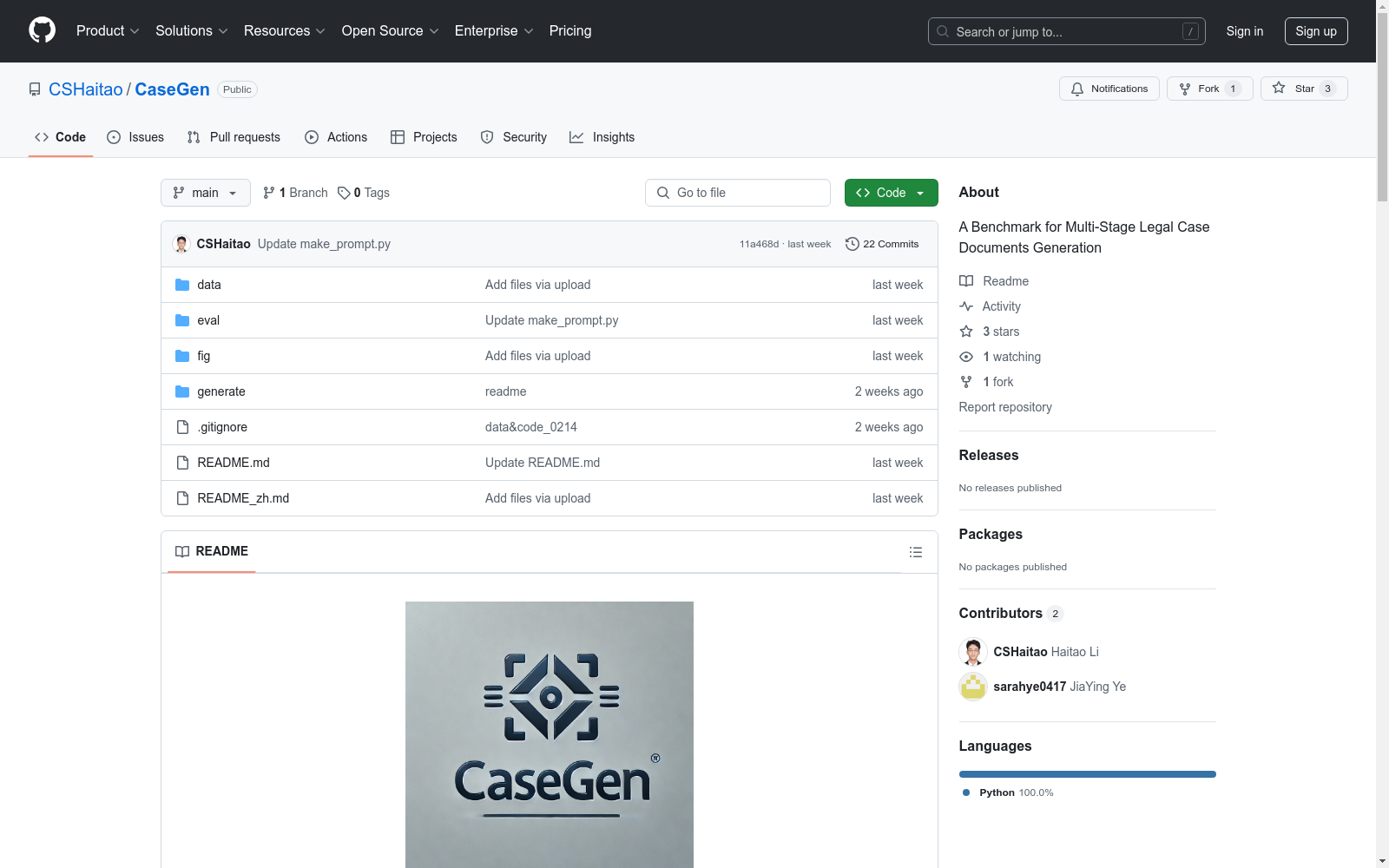Screen dimensions: 1389x868
Task: Expand the Solutions menu
Action: pyautogui.click(x=192, y=31)
